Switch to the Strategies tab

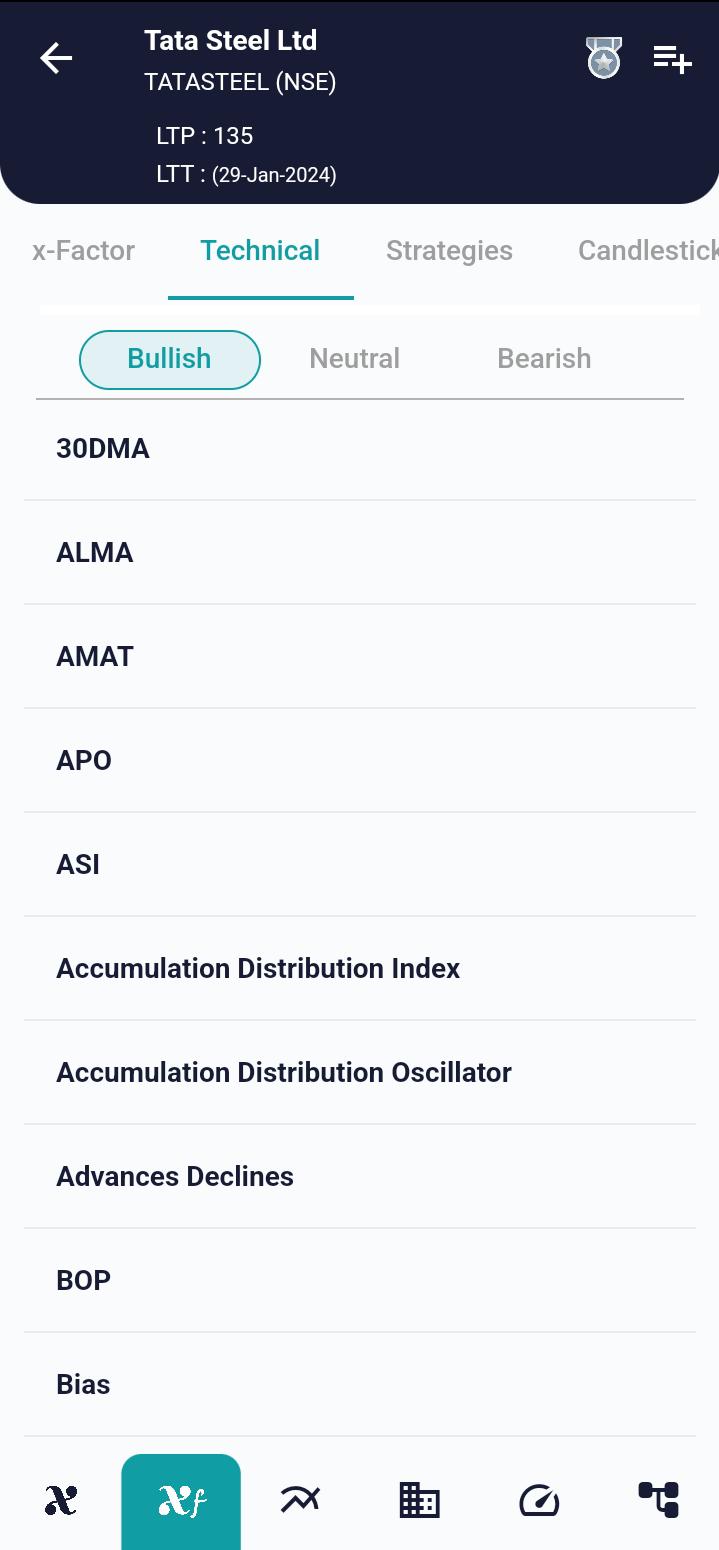[x=449, y=250]
